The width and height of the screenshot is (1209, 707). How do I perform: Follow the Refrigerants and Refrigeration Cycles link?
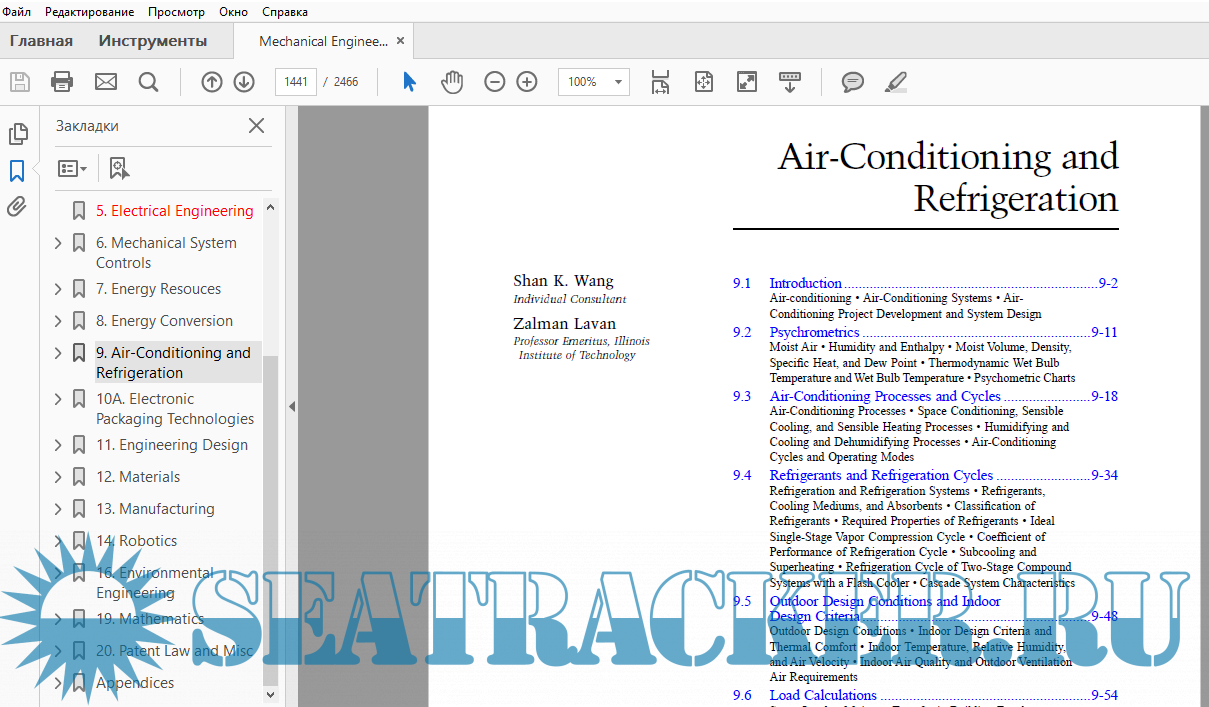pyautogui.click(x=881, y=475)
